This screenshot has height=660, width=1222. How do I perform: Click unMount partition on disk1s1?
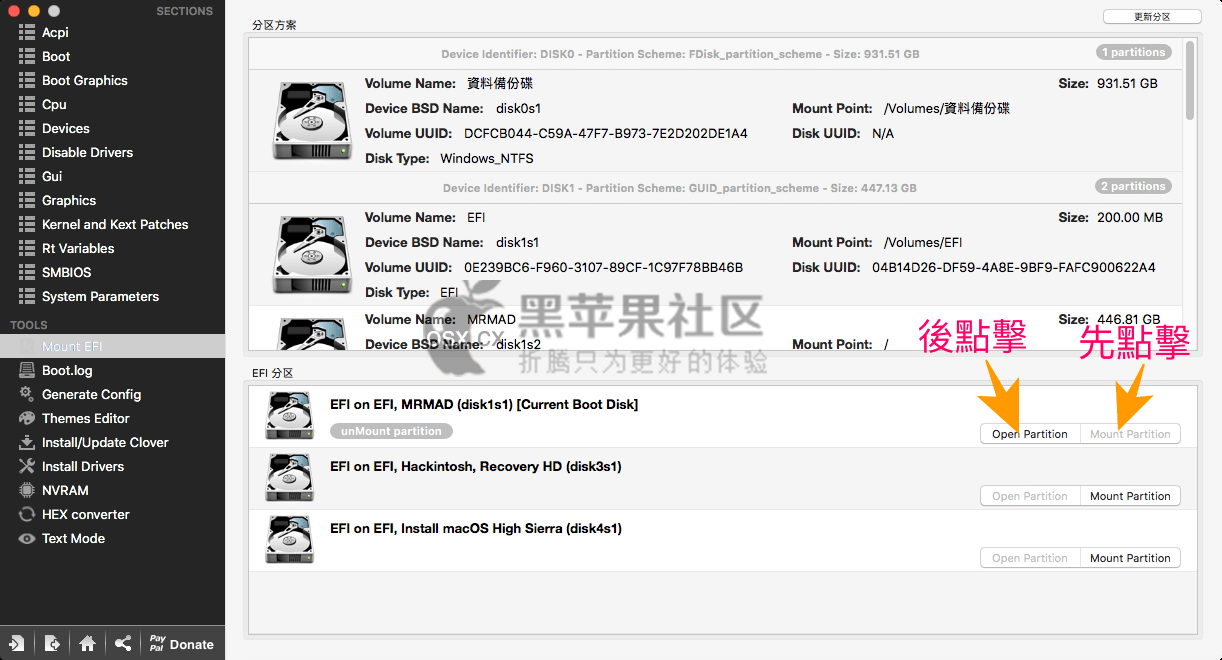pyautogui.click(x=391, y=431)
